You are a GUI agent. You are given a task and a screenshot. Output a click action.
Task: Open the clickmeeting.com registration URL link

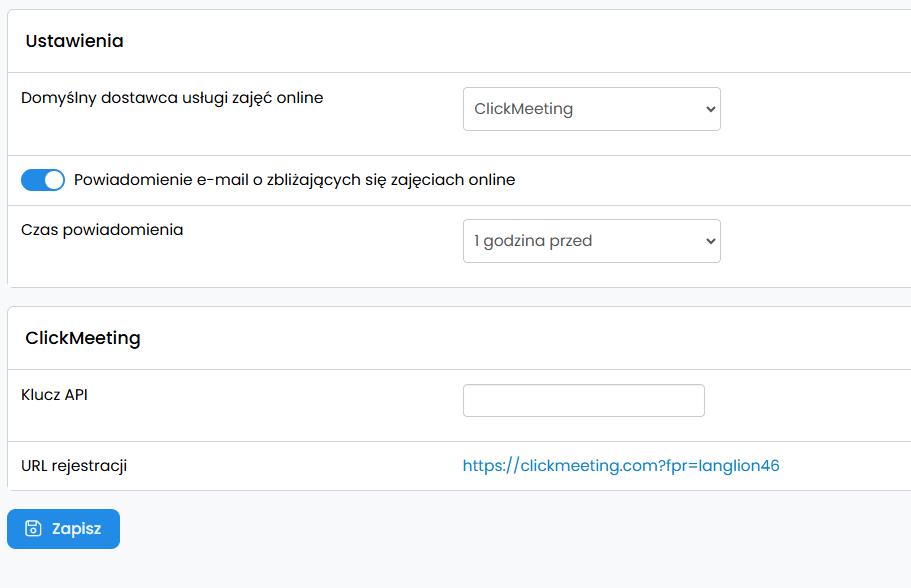[621, 466]
